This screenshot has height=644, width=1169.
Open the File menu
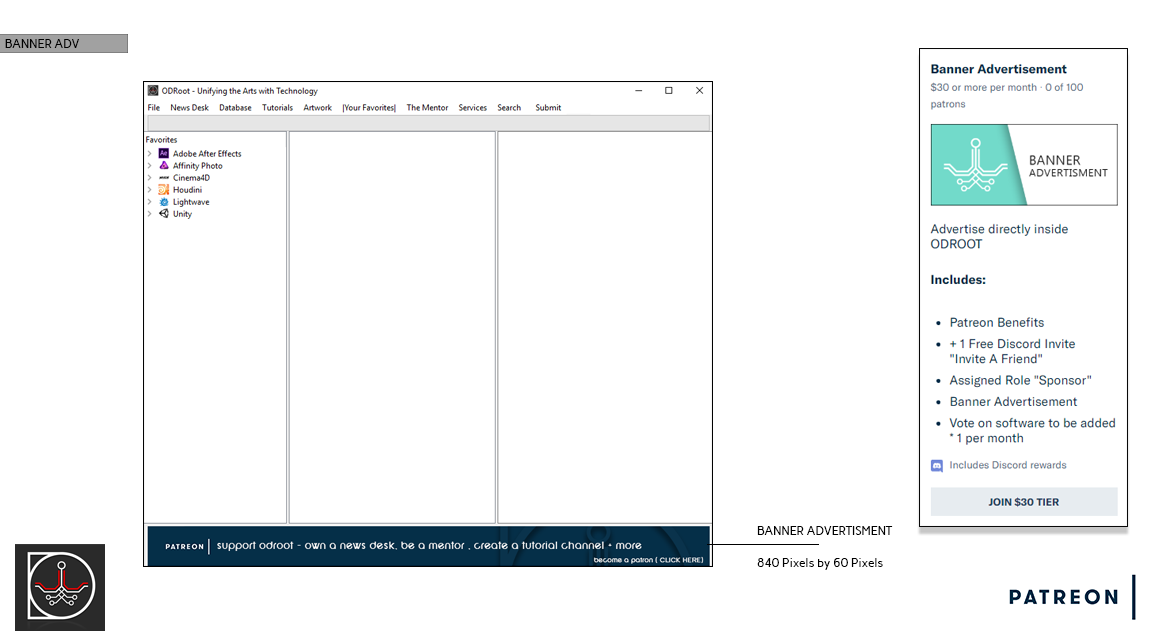tap(154, 108)
